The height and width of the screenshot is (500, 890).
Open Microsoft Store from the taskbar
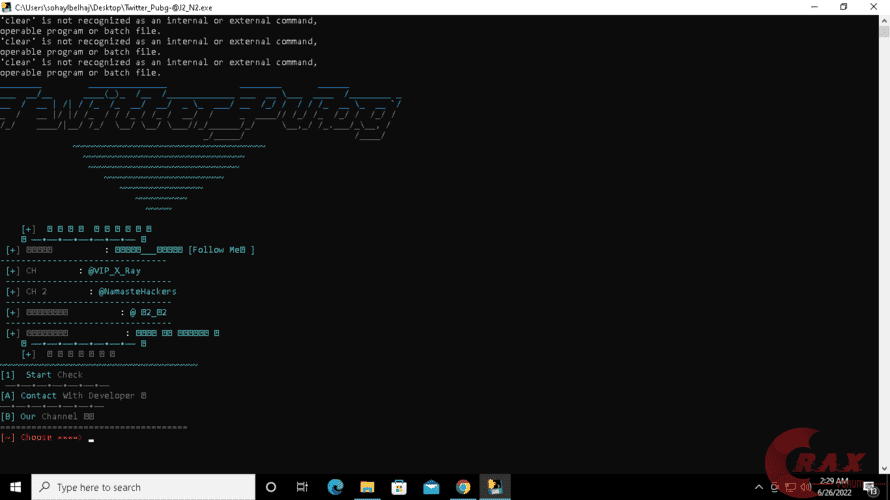[399, 487]
